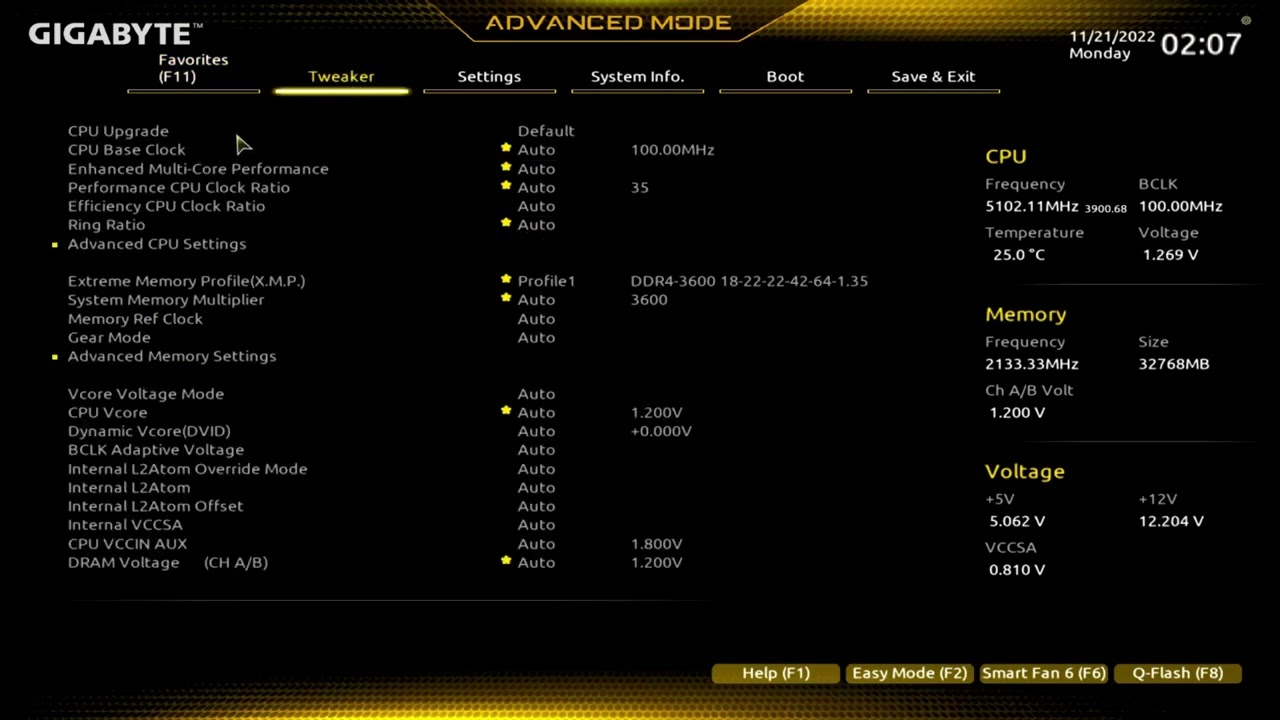Open Ring Ratio Auto value

tap(536, 225)
